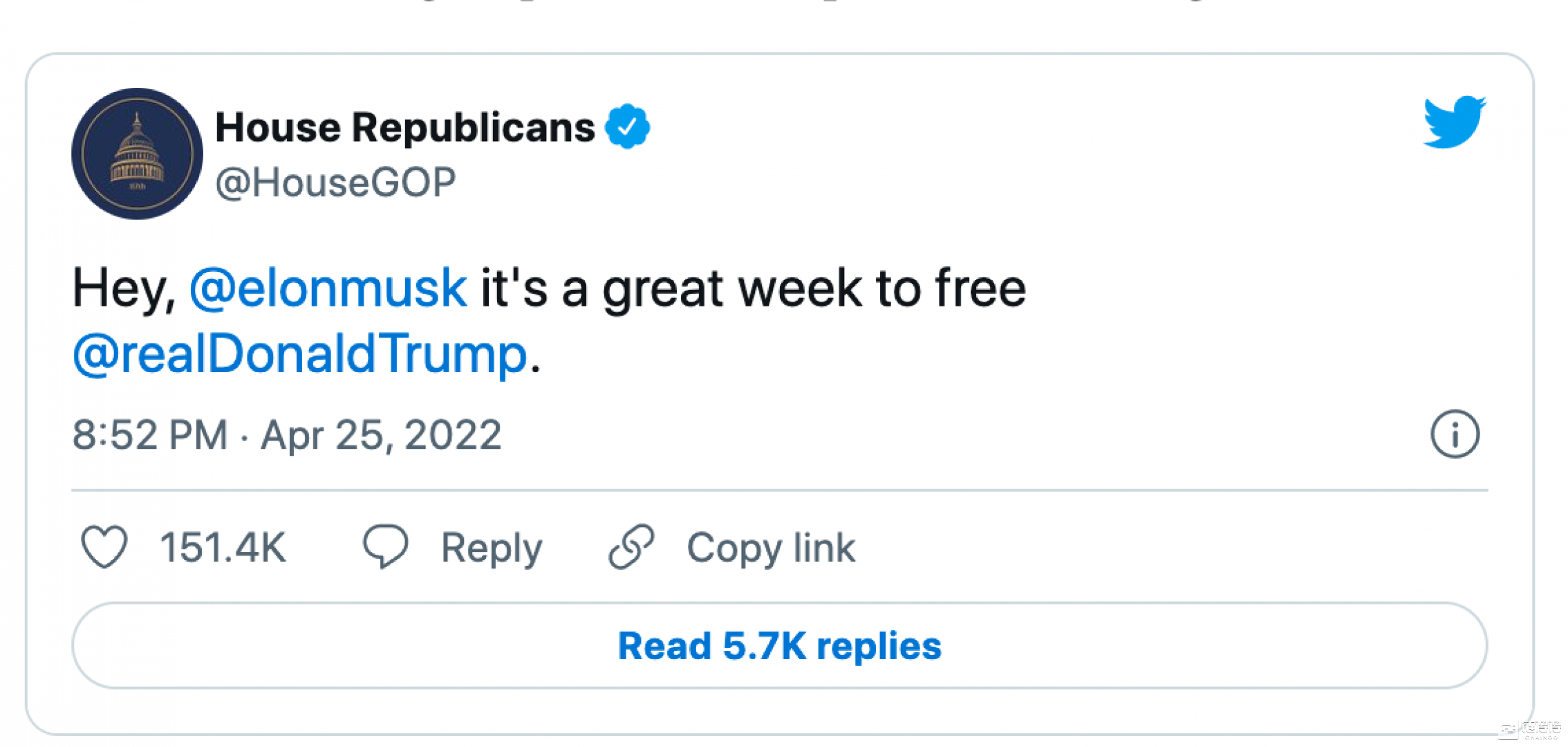Open Twitter via the bird logo

pyautogui.click(x=1454, y=122)
